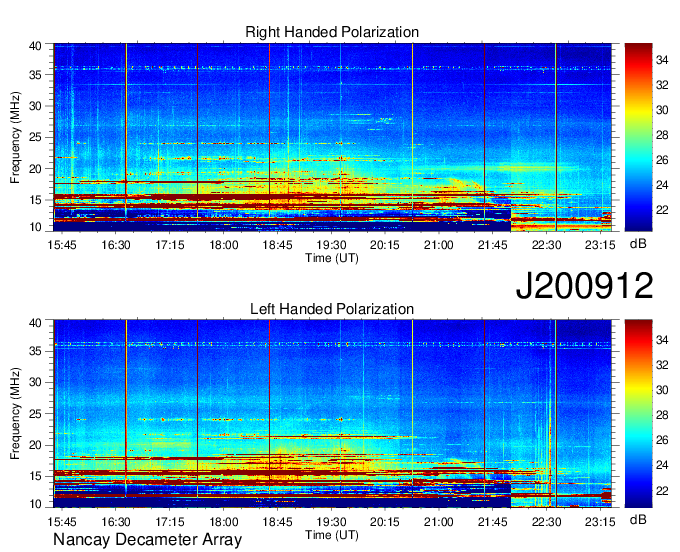Click the "18:00" time tick on Right Handed plot

coord(224,245)
